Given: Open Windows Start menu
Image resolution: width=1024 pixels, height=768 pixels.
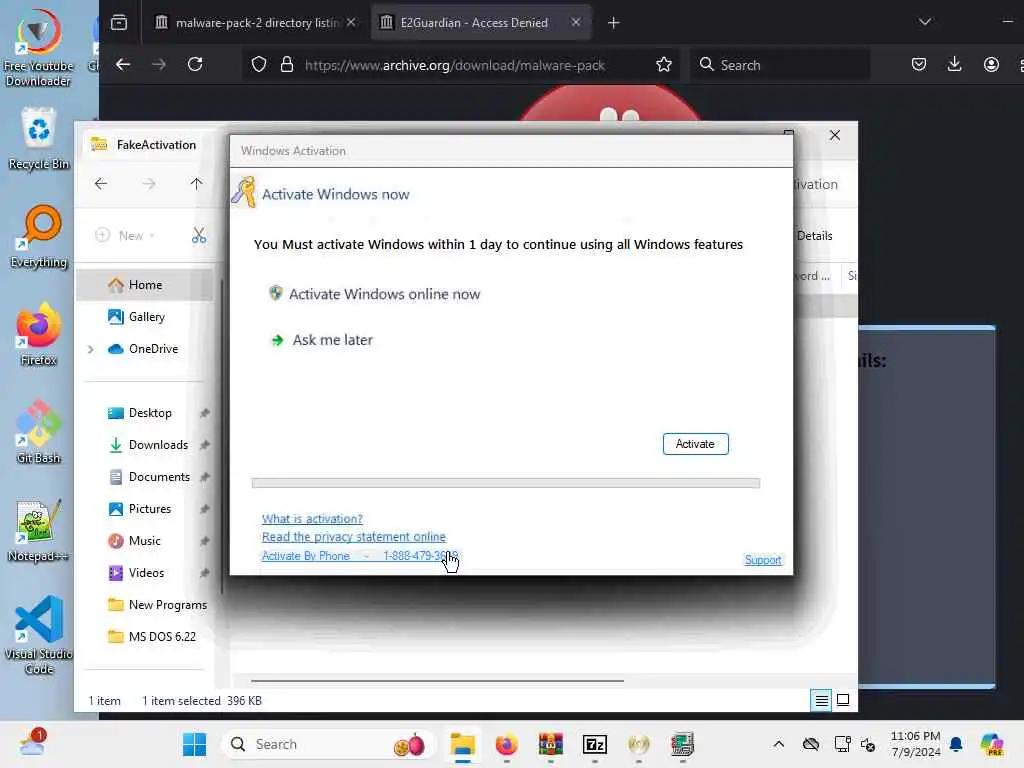Looking at the screenshot, I should coord(194,744).
